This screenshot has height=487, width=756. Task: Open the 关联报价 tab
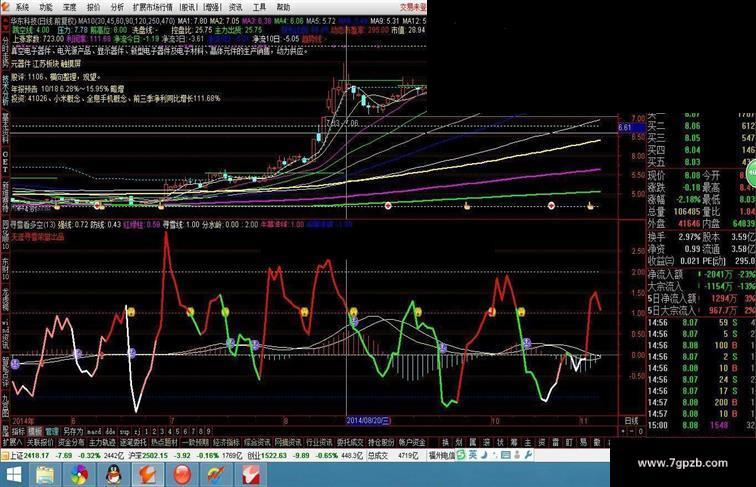40,442
